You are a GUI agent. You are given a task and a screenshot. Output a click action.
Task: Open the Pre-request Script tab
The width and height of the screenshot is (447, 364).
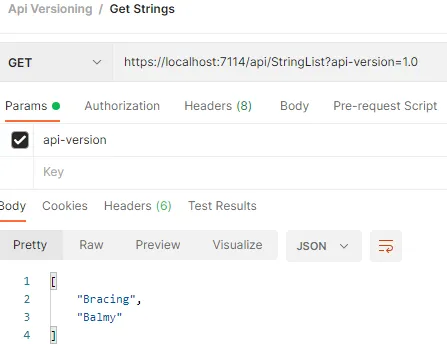coord(385,106)
